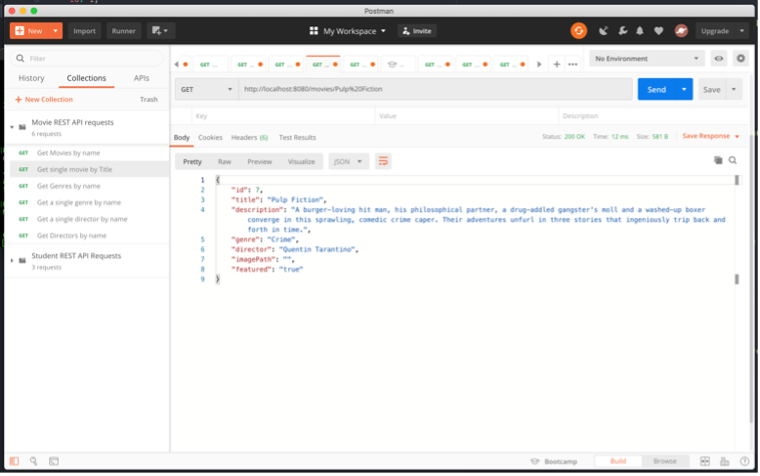Image resolution: width=760 pixels, height=476 pixels.
Task: Select the Collections tab
Action: (86, 78)
